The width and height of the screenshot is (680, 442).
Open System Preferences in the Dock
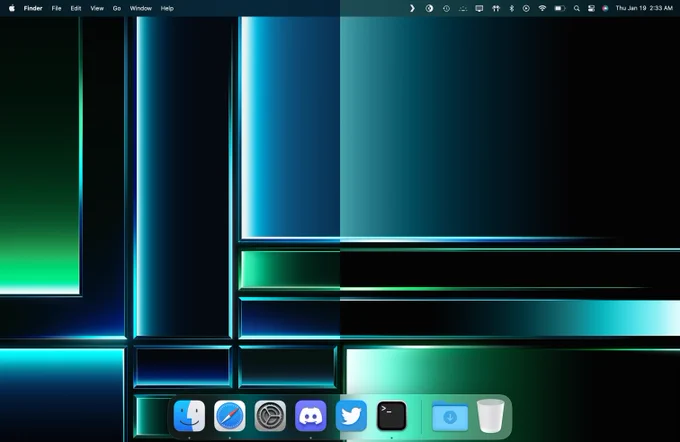(270, 416)
